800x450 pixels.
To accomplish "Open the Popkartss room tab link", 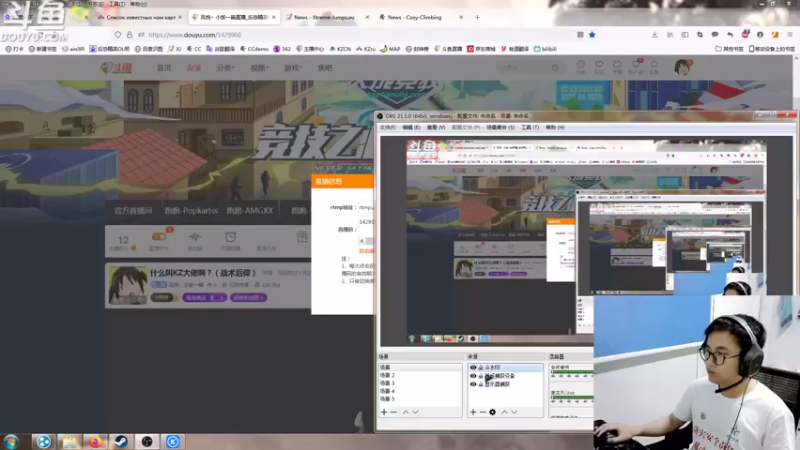I will pyautogui.click(x=191, y=210).
